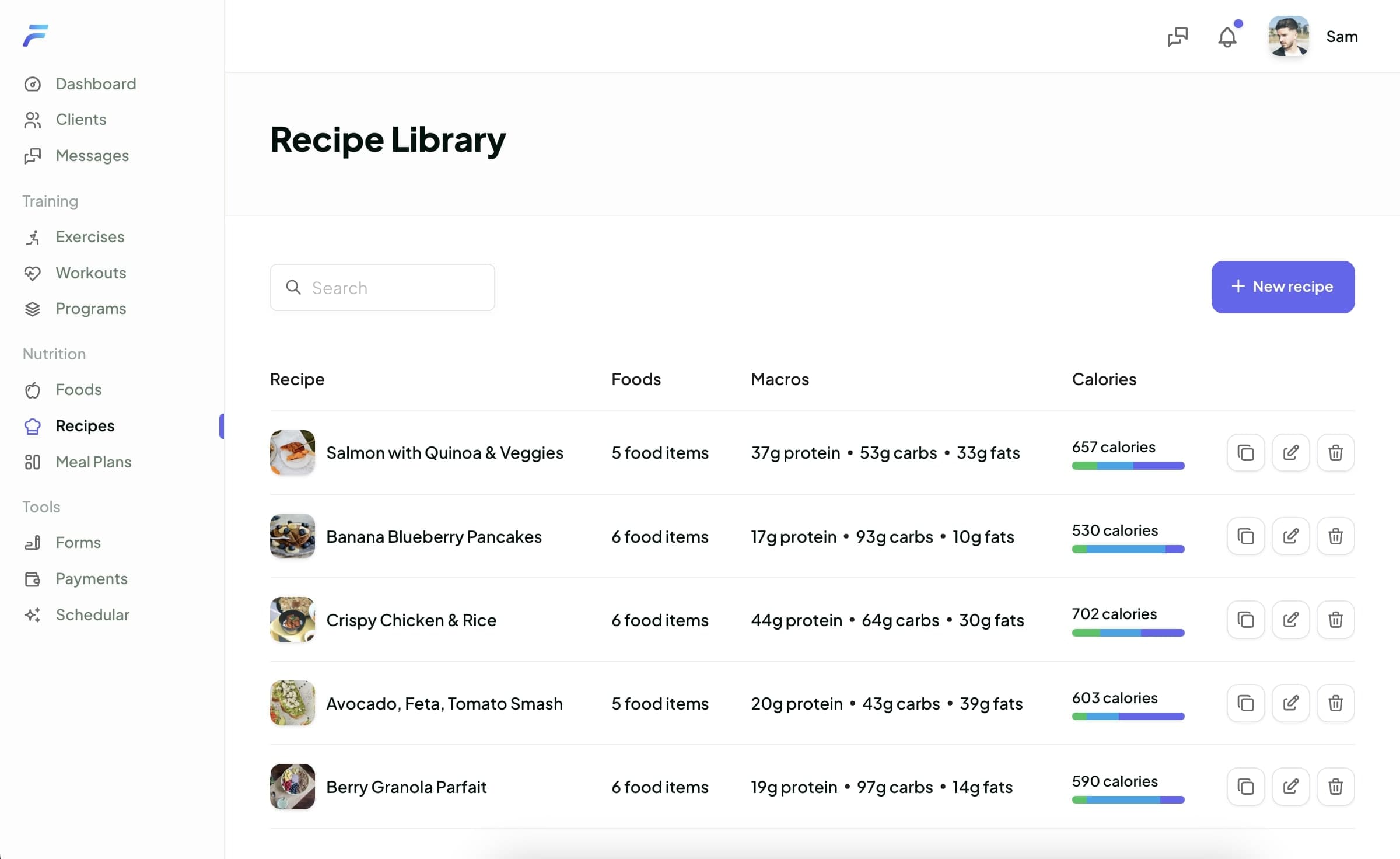
Task: Select Meal Plans from the sidebar
Action: pos(93,462)
